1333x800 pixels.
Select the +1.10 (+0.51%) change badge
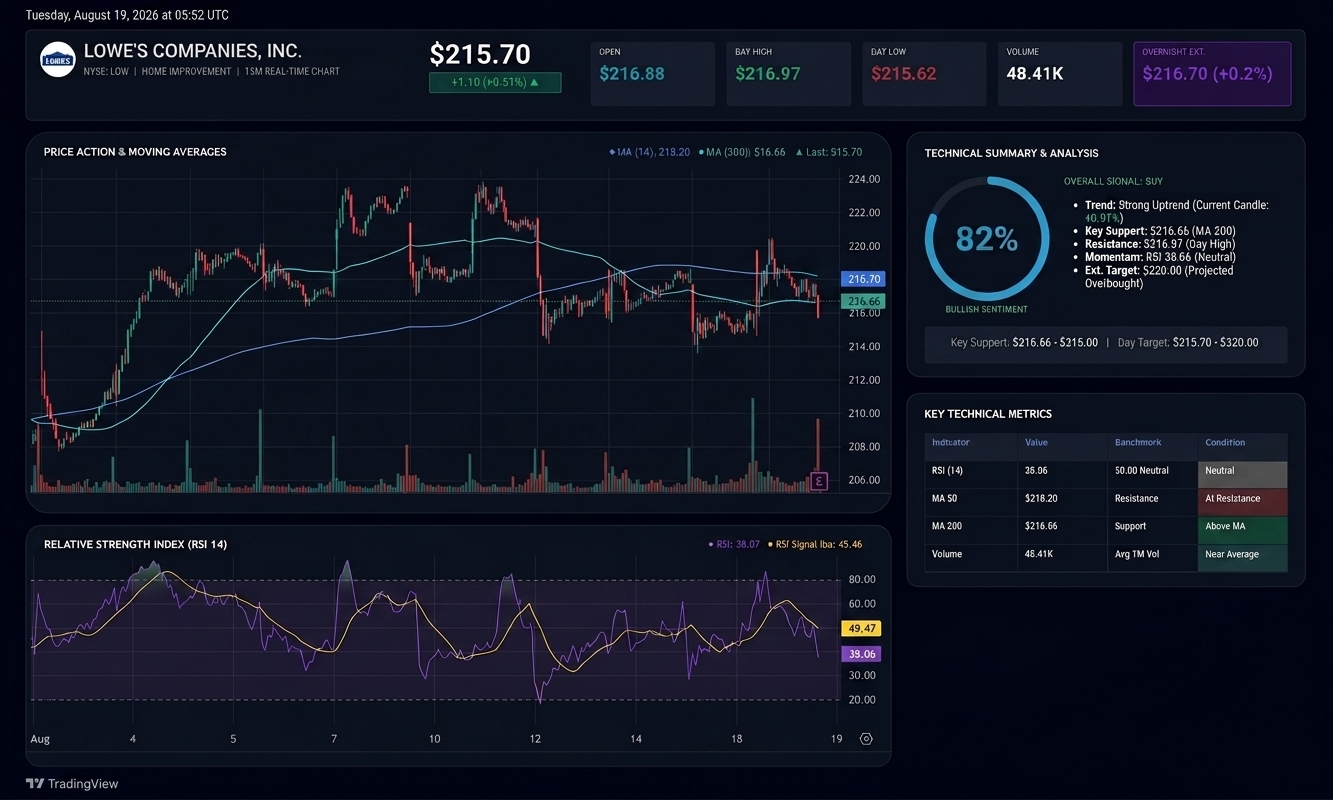(x=495, y=83)
